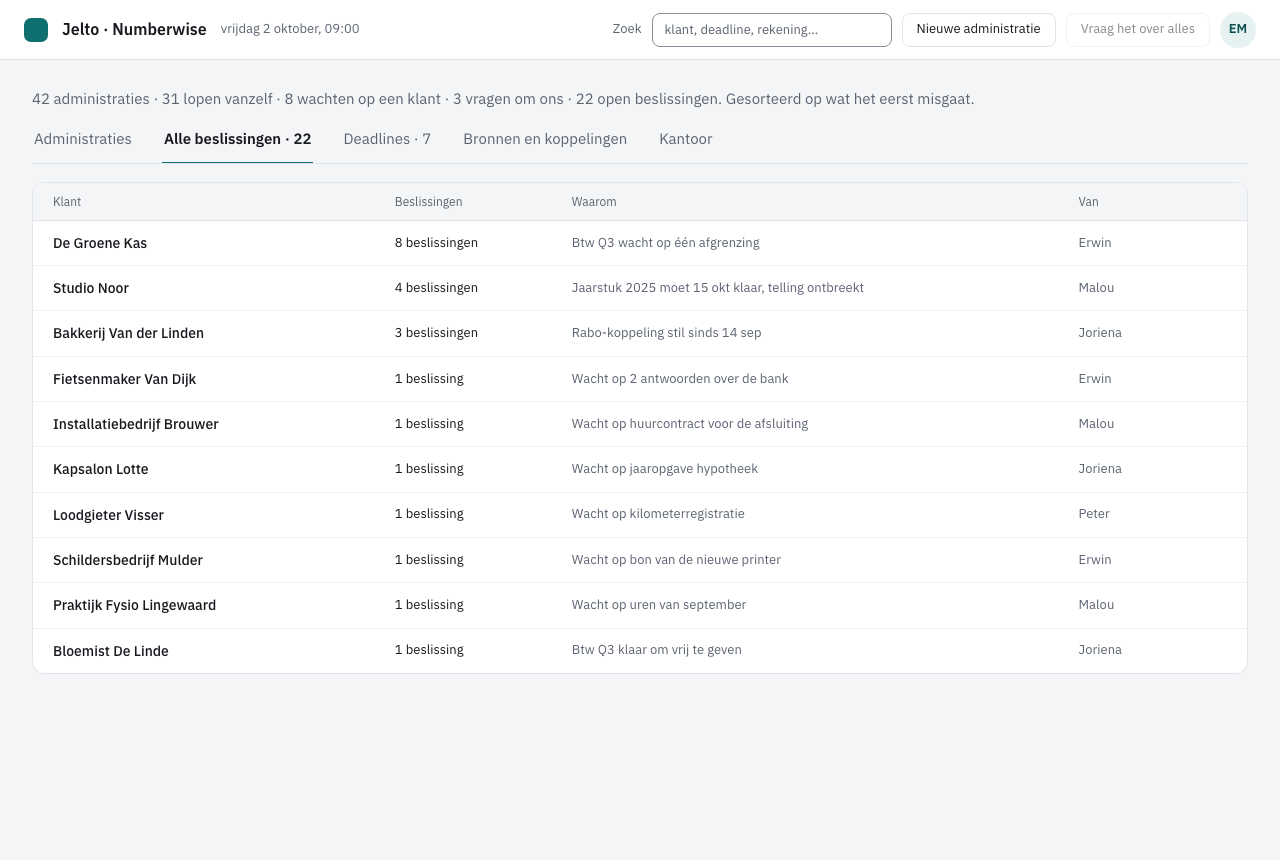Click 'Wacht op bon van de nieuwe printer'
This screenshot has height=860, width=1280.
[676, 560]
